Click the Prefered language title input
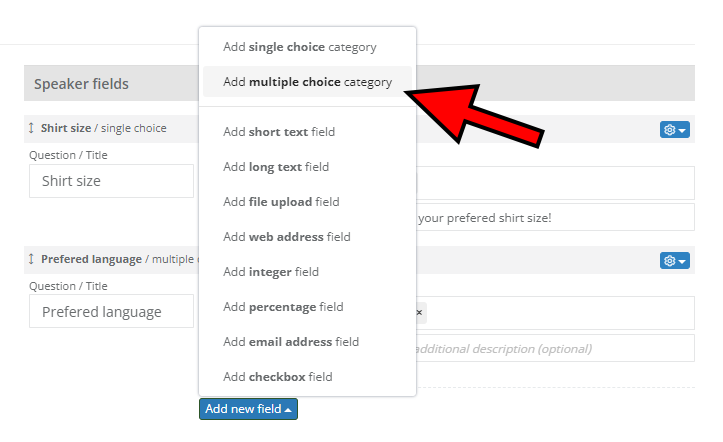This screenshot has height=442, width=723. point(110,312)
